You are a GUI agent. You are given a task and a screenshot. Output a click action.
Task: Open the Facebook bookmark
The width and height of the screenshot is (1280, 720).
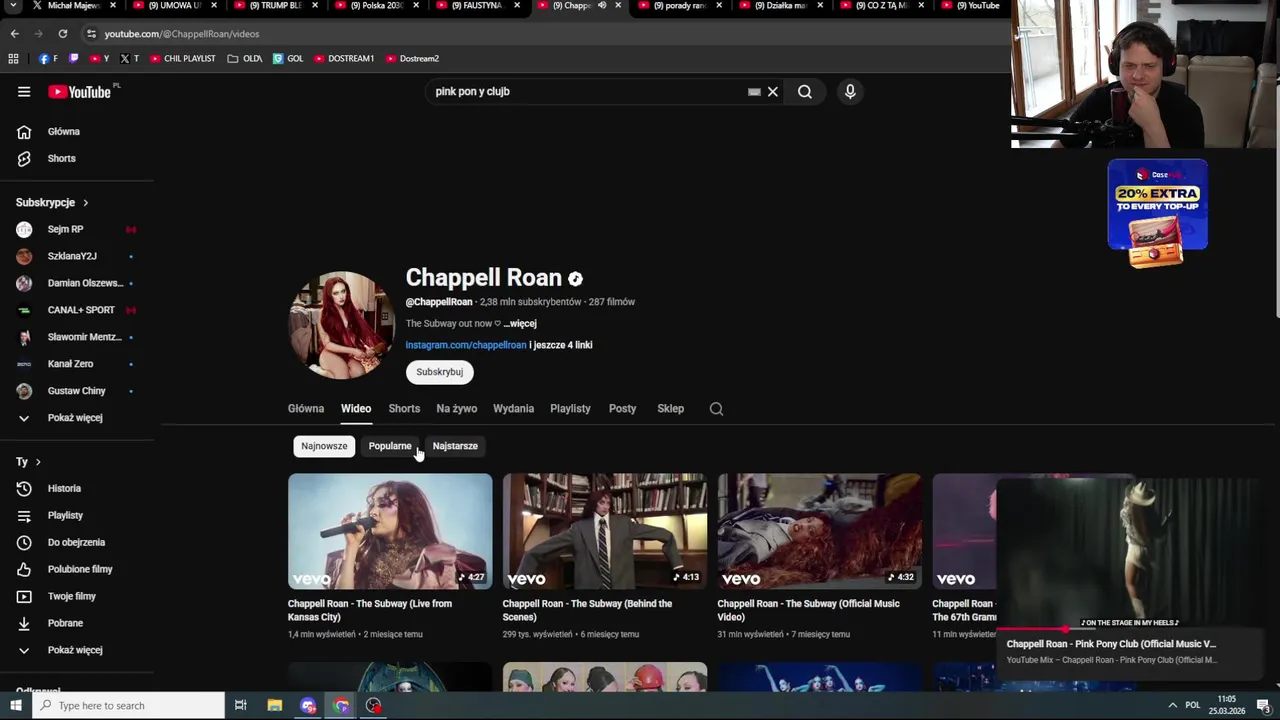tap(48, 59)
